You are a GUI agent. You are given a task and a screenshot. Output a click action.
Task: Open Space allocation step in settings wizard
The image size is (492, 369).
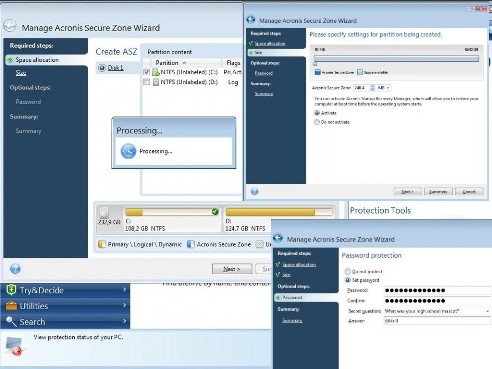click(270, 44)
